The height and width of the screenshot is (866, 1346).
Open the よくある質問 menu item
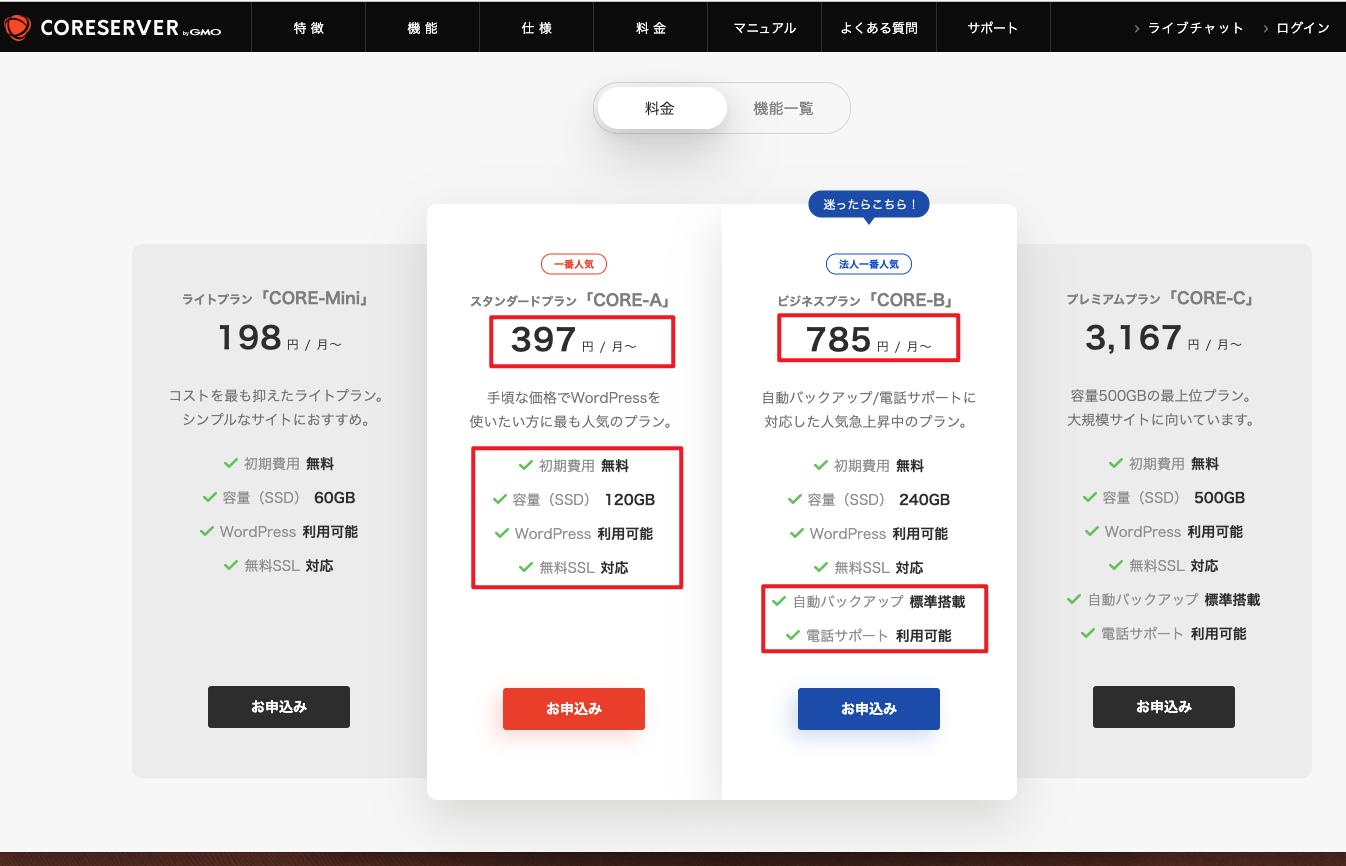click(x=879, y=27)
